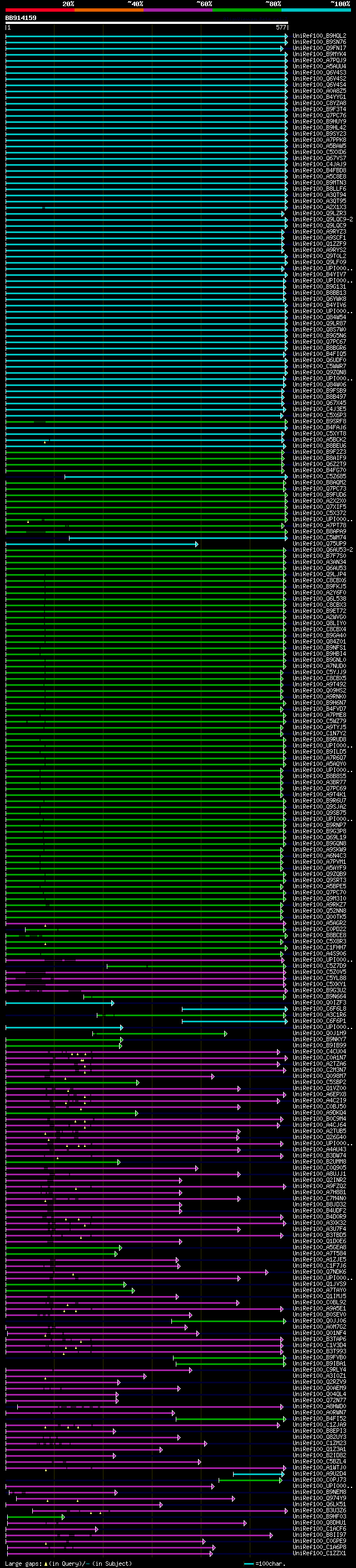Click the UniRef100_Q01NF4 label

319,1333
